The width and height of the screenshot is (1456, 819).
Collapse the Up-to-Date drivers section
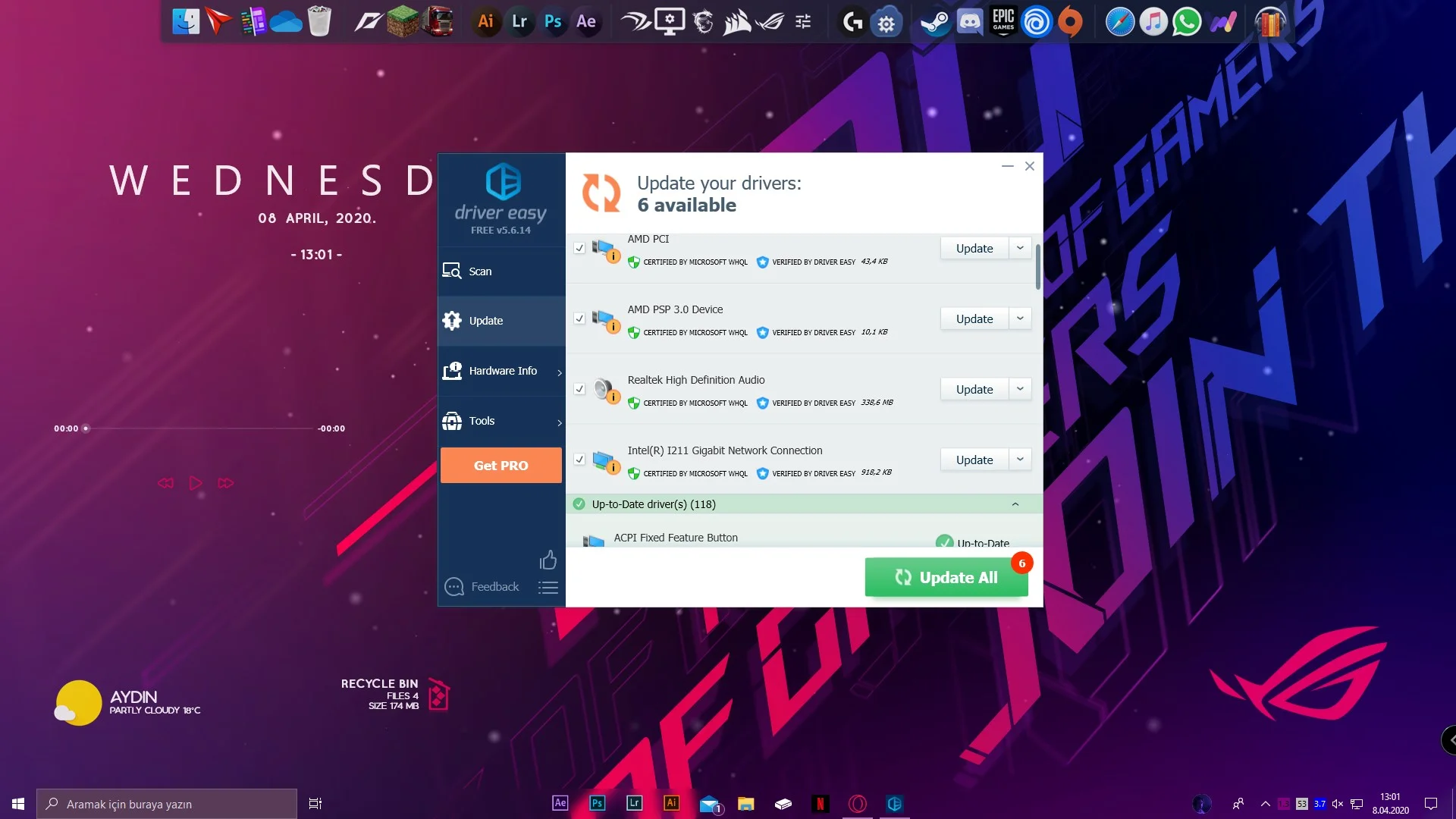click(x=1015, y=504)
